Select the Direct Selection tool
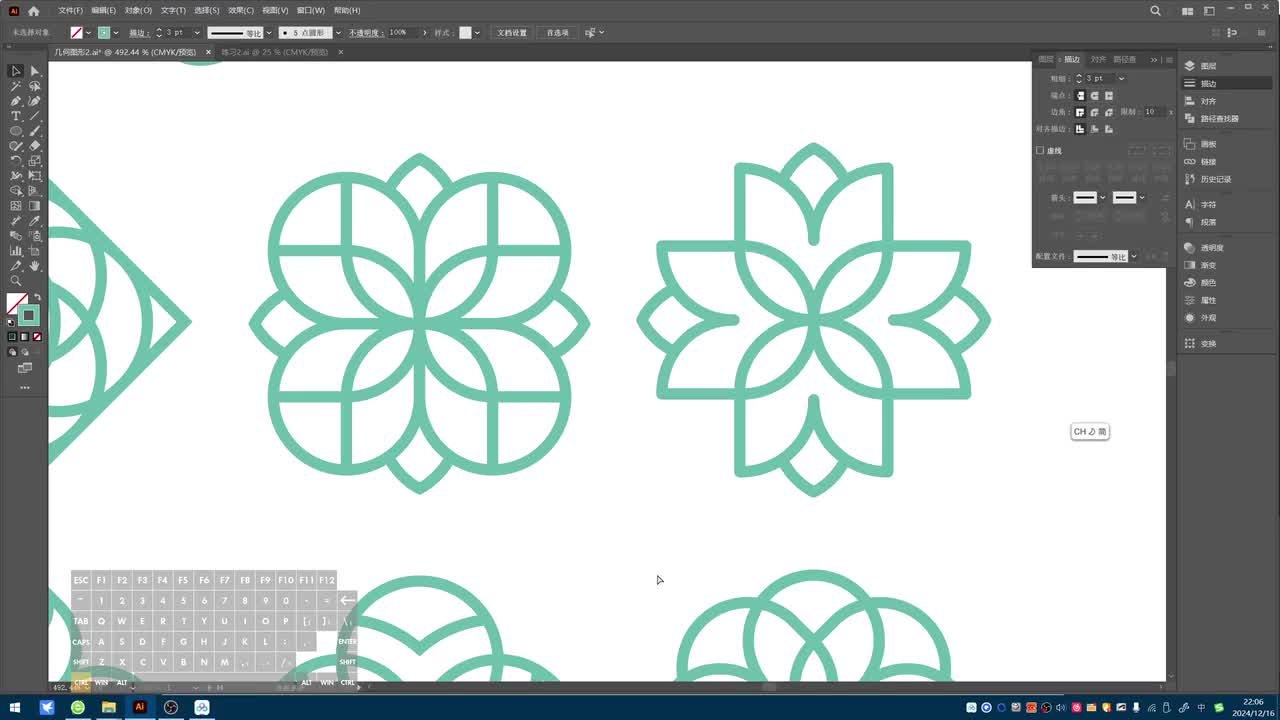 [x=35, y=71]
